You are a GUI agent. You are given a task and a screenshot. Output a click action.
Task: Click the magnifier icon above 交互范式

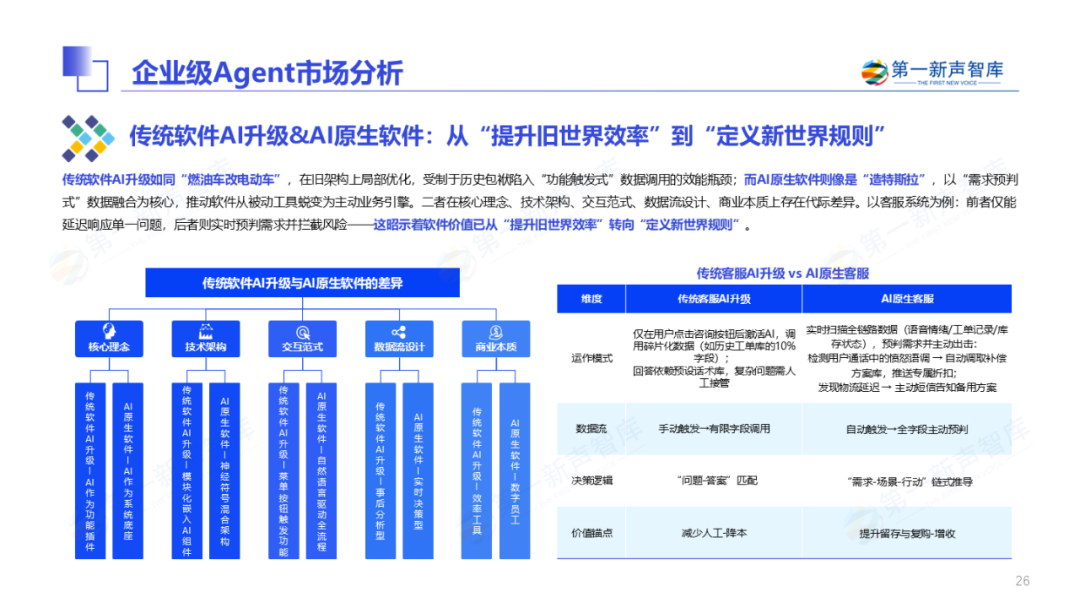pyautogui.click(x=302, y=332)
